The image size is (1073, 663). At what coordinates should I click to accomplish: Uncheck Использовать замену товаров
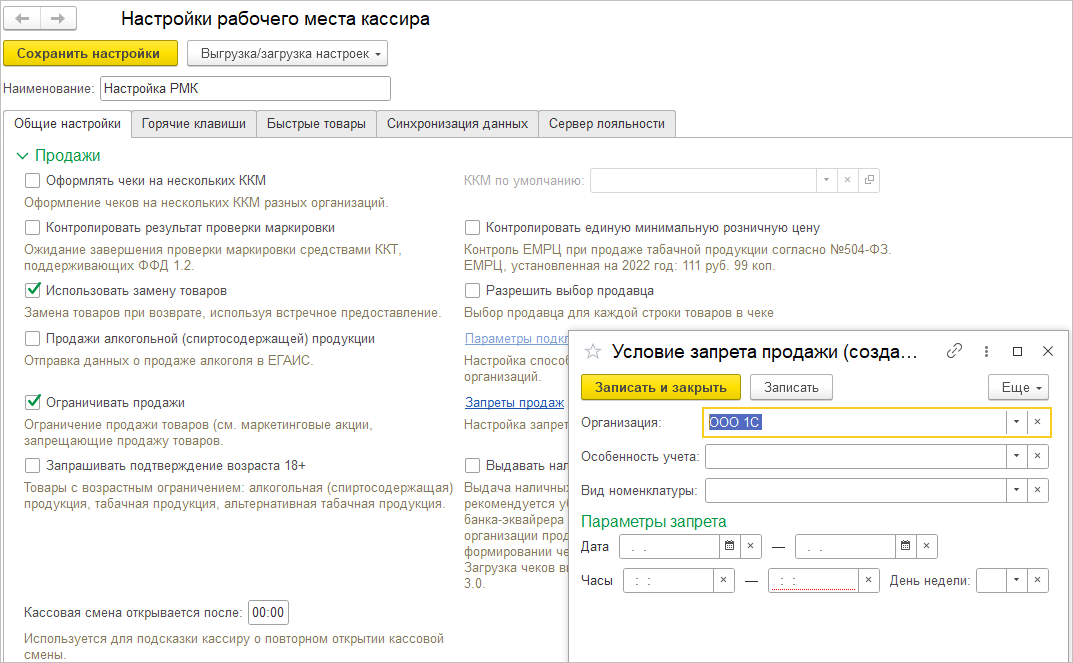[33, 291]
